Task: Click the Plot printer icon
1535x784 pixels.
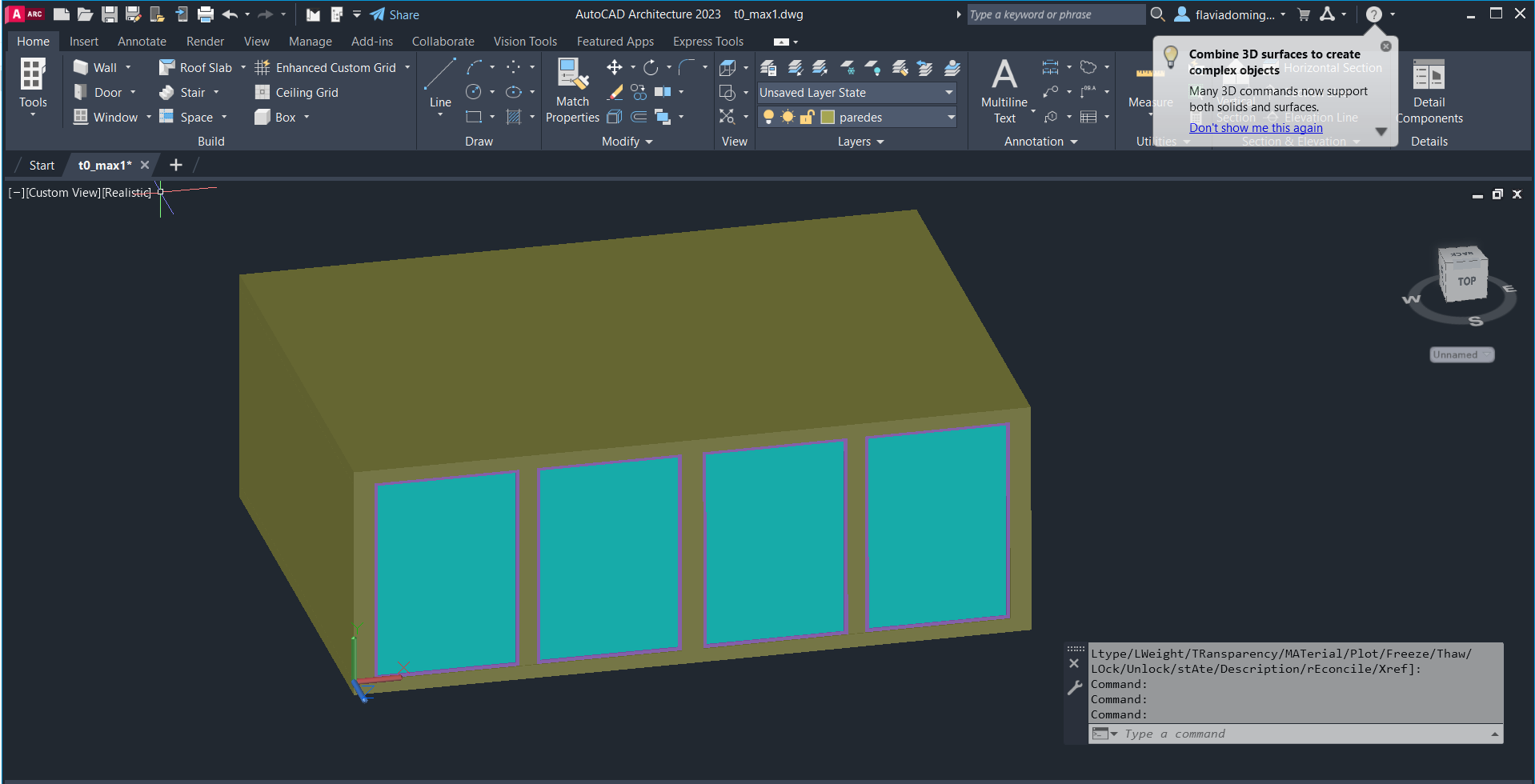Action: 206,14
